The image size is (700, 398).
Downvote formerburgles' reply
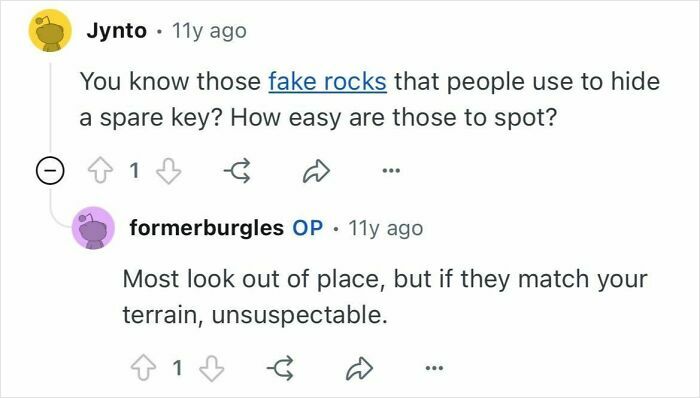(x=212, y=368)
